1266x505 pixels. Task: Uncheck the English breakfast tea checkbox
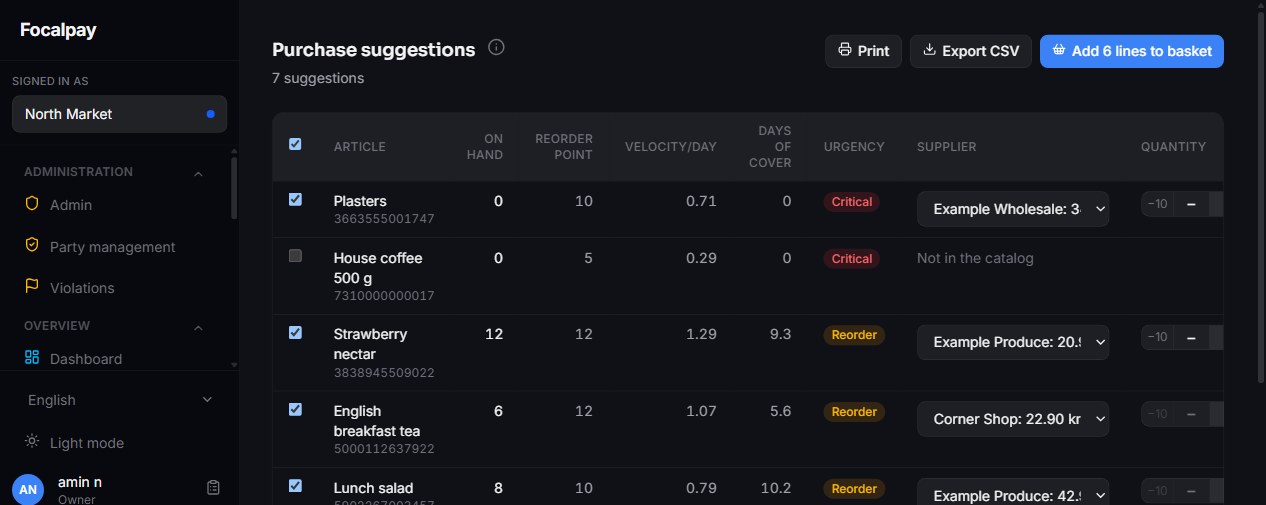[295, 409]
